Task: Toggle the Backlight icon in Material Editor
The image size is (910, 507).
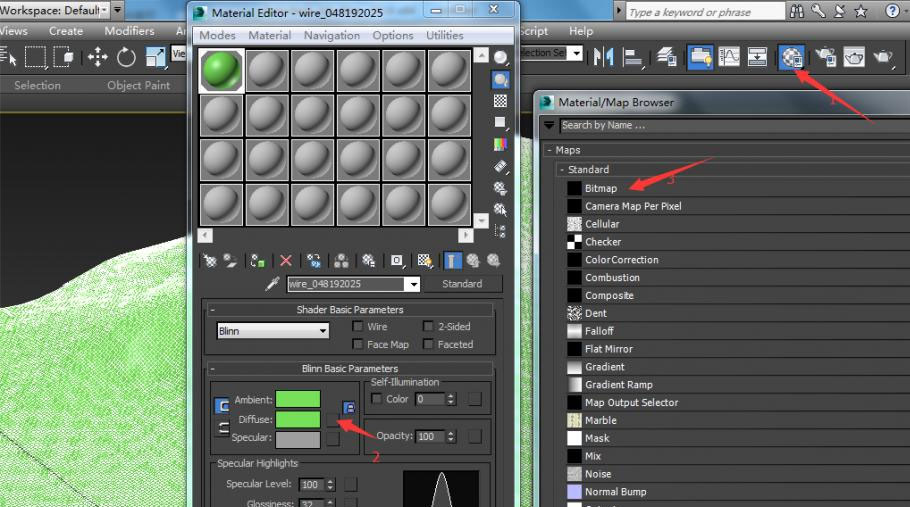Action: click(x=500, y=79)
